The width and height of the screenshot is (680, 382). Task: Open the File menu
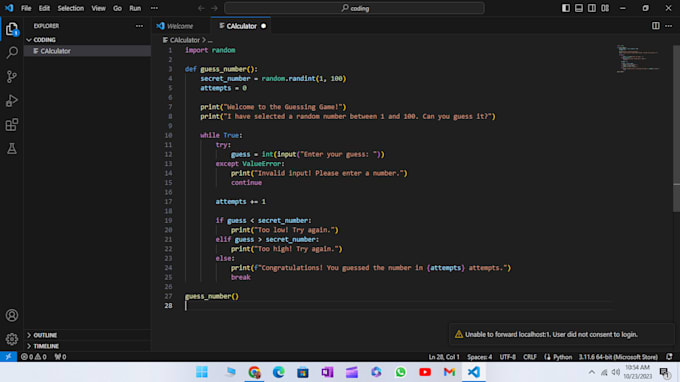tap(26, 8)
